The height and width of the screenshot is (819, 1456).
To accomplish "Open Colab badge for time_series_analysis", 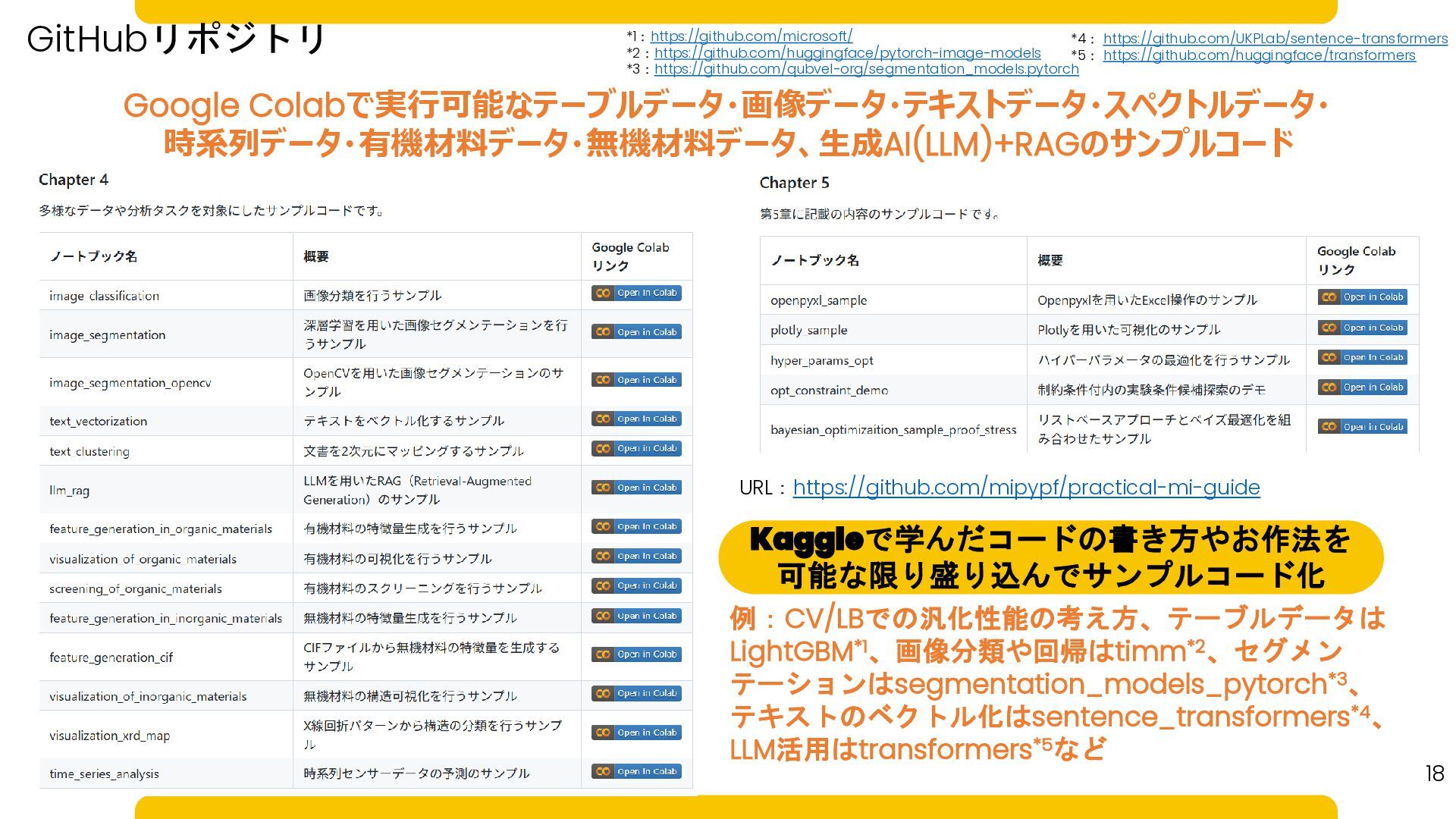I will 636,771.
